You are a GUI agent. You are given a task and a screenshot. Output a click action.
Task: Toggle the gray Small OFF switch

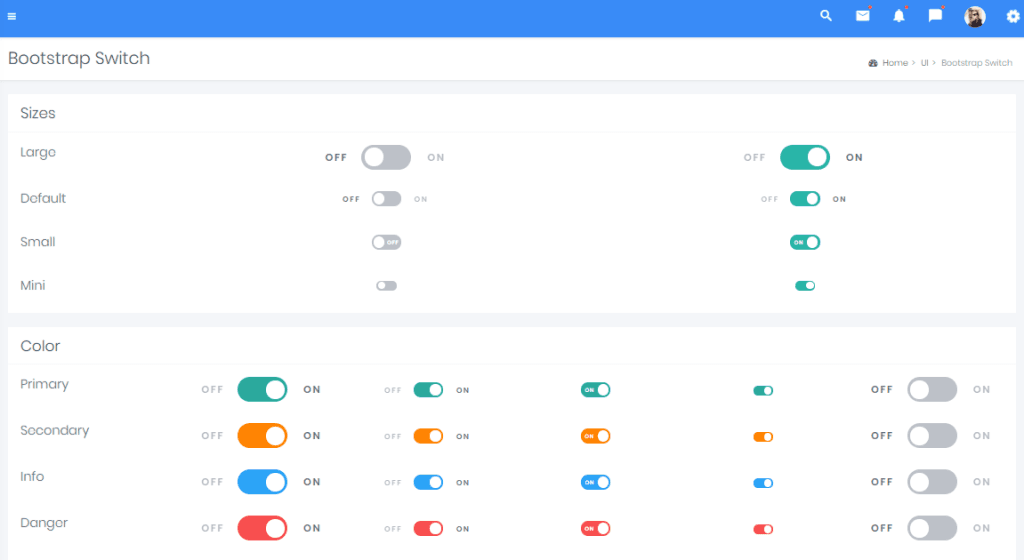(387, 242)
